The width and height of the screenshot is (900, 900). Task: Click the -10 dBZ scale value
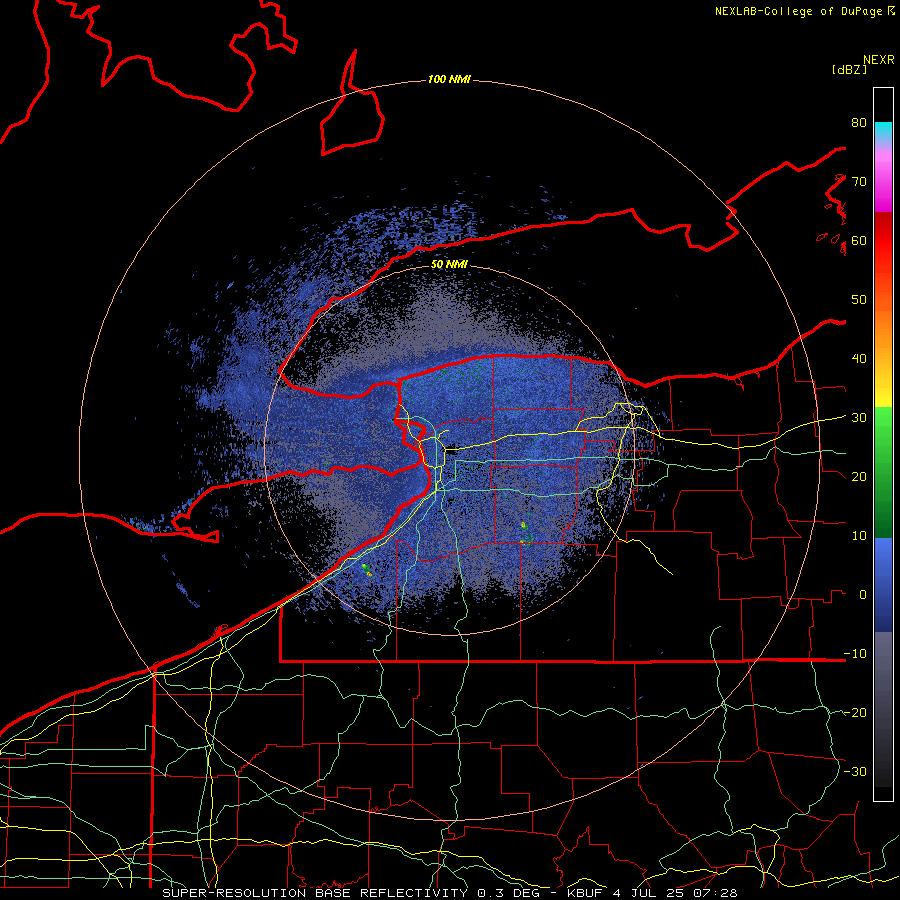855,654
